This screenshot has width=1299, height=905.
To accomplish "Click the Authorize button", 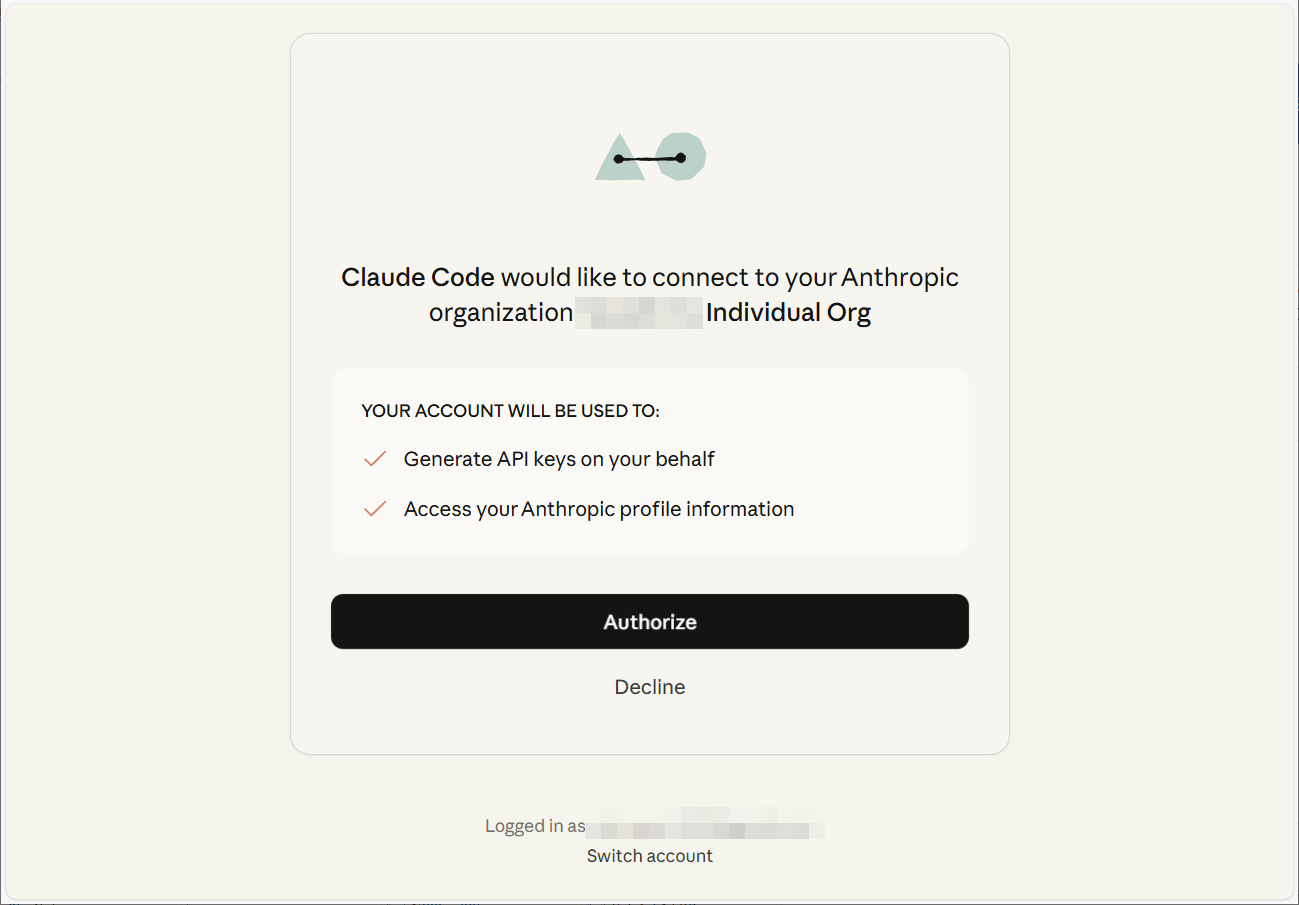I will tap(650, 621).
